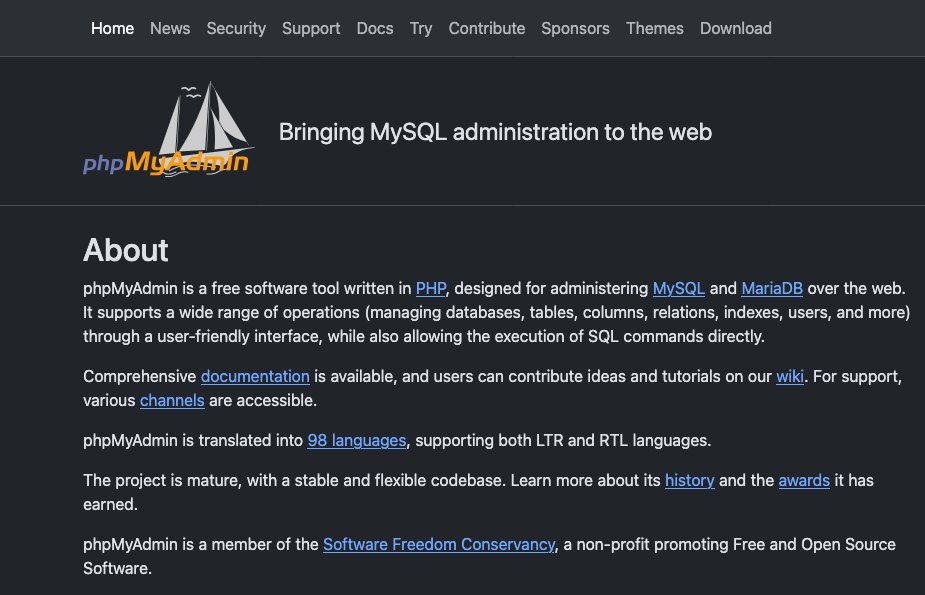925x595 pixels.
Task: Go to the News page
Action: pyautogui.click(x=170, y=28)
